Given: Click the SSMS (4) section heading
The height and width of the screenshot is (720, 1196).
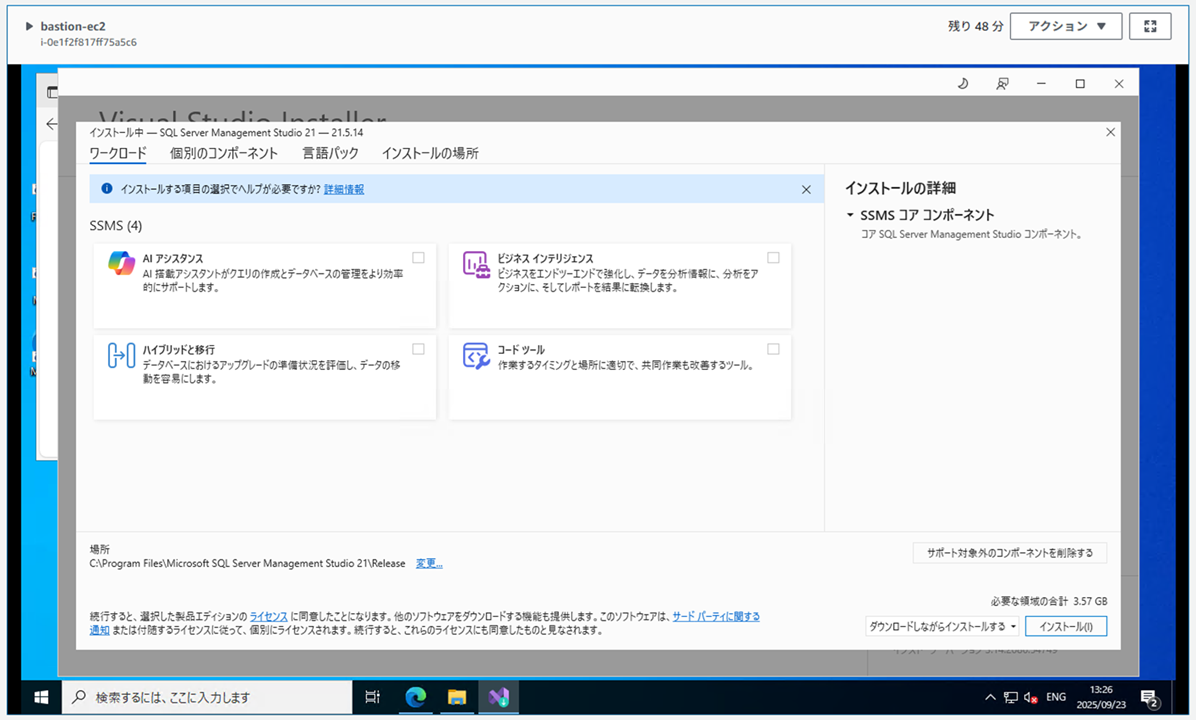Looking at the screenshot, I should click(115, 226).
